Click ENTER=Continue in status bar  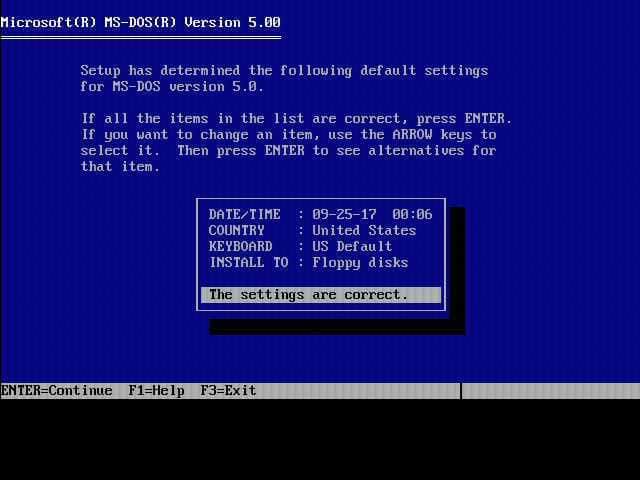click(x=56, y=391)
